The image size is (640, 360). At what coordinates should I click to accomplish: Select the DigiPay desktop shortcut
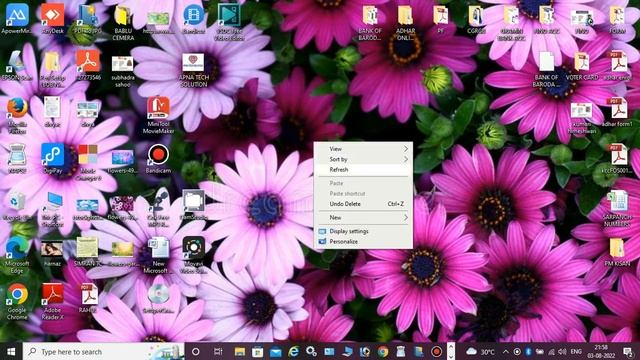tap(52, 158)
